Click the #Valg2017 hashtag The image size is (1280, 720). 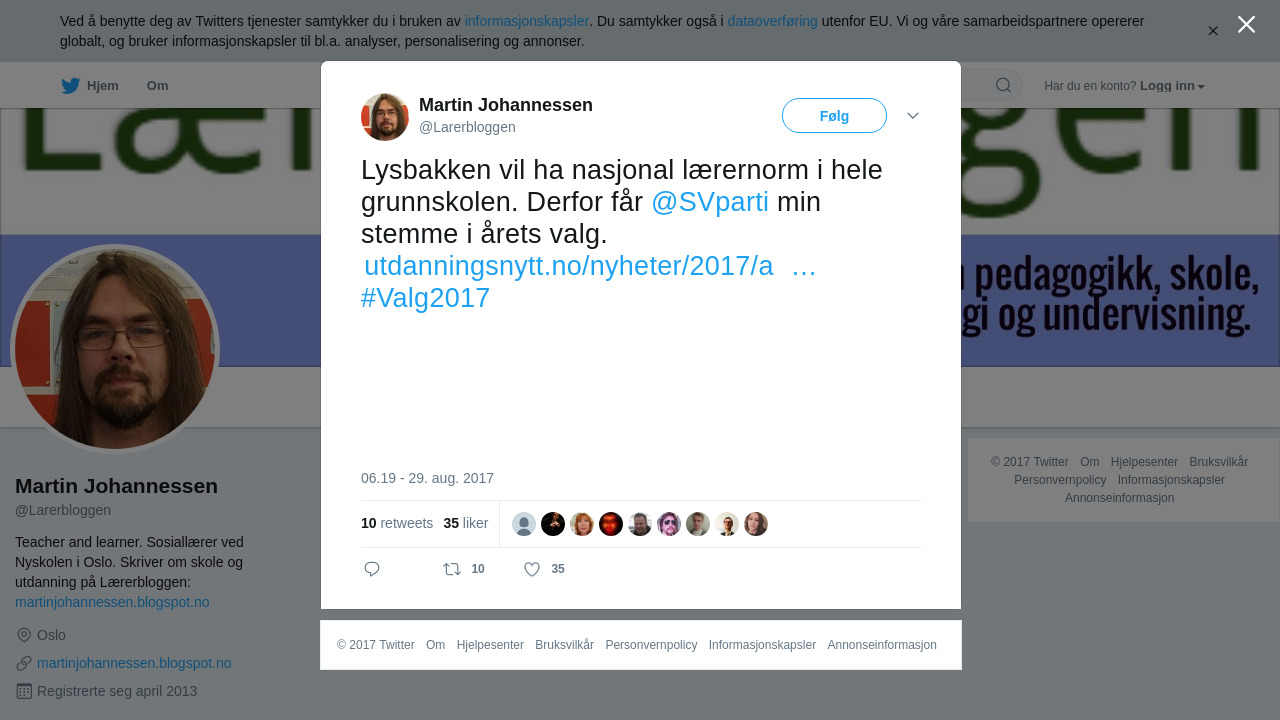coord(425,298)
